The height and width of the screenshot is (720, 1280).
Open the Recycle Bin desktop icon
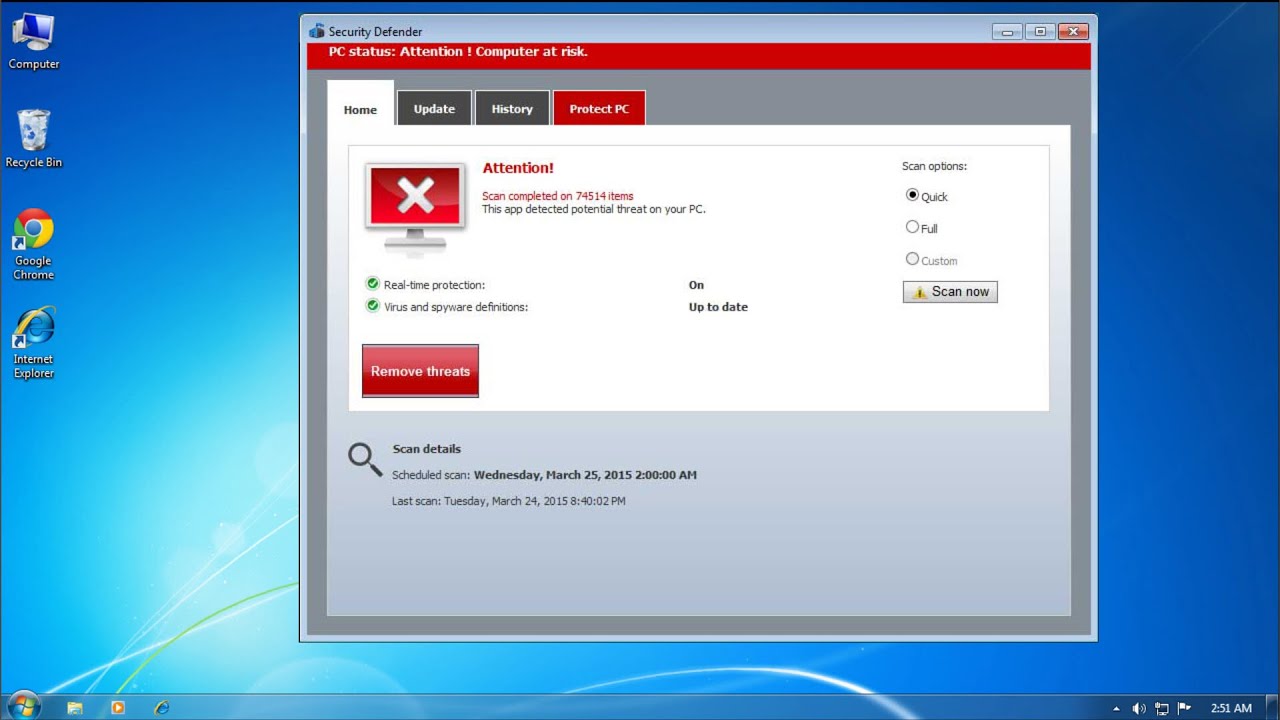[x=33, y=139]
